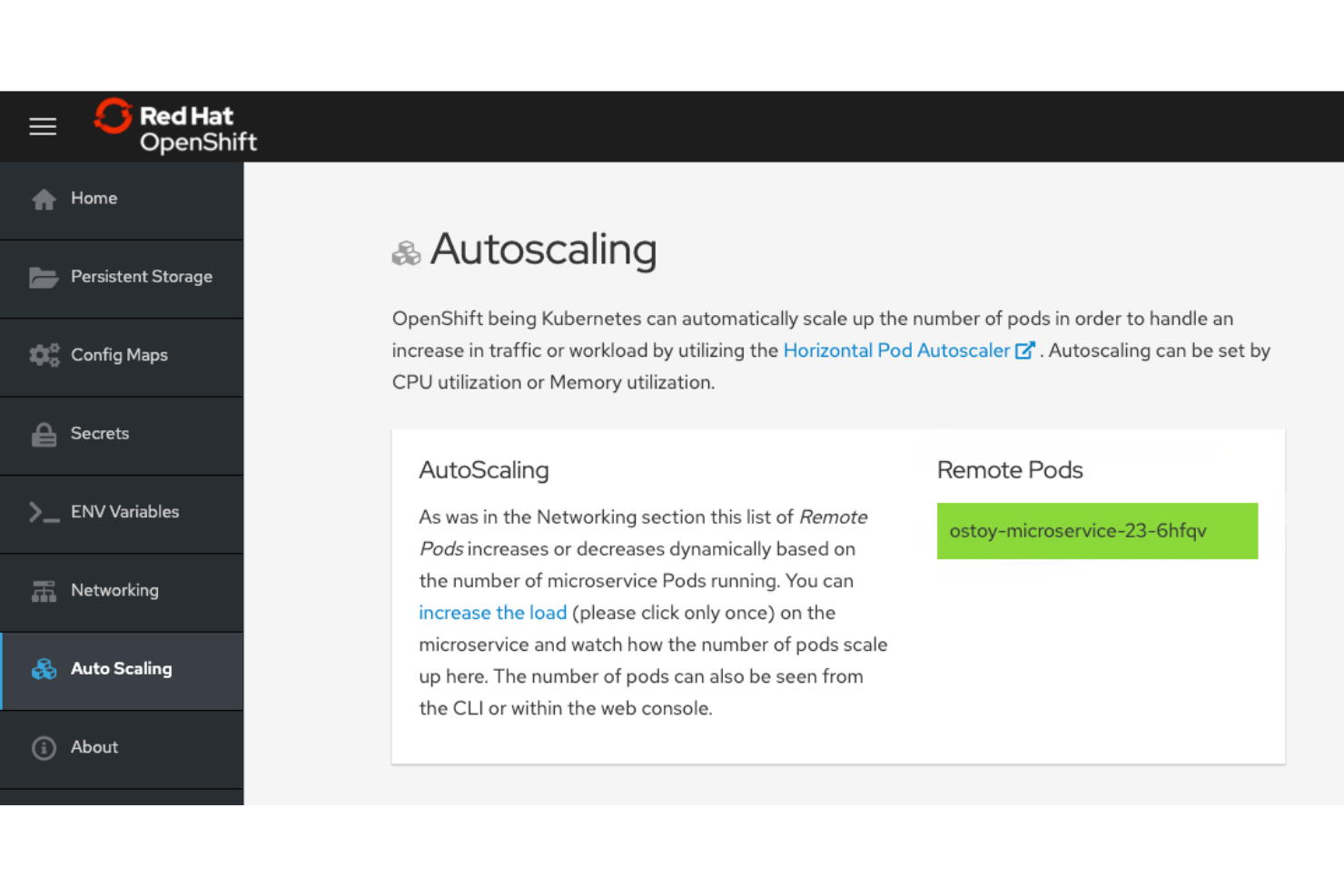Click the Red Hat OpenShift logo
1344x896 pixels.
point(175,126)
